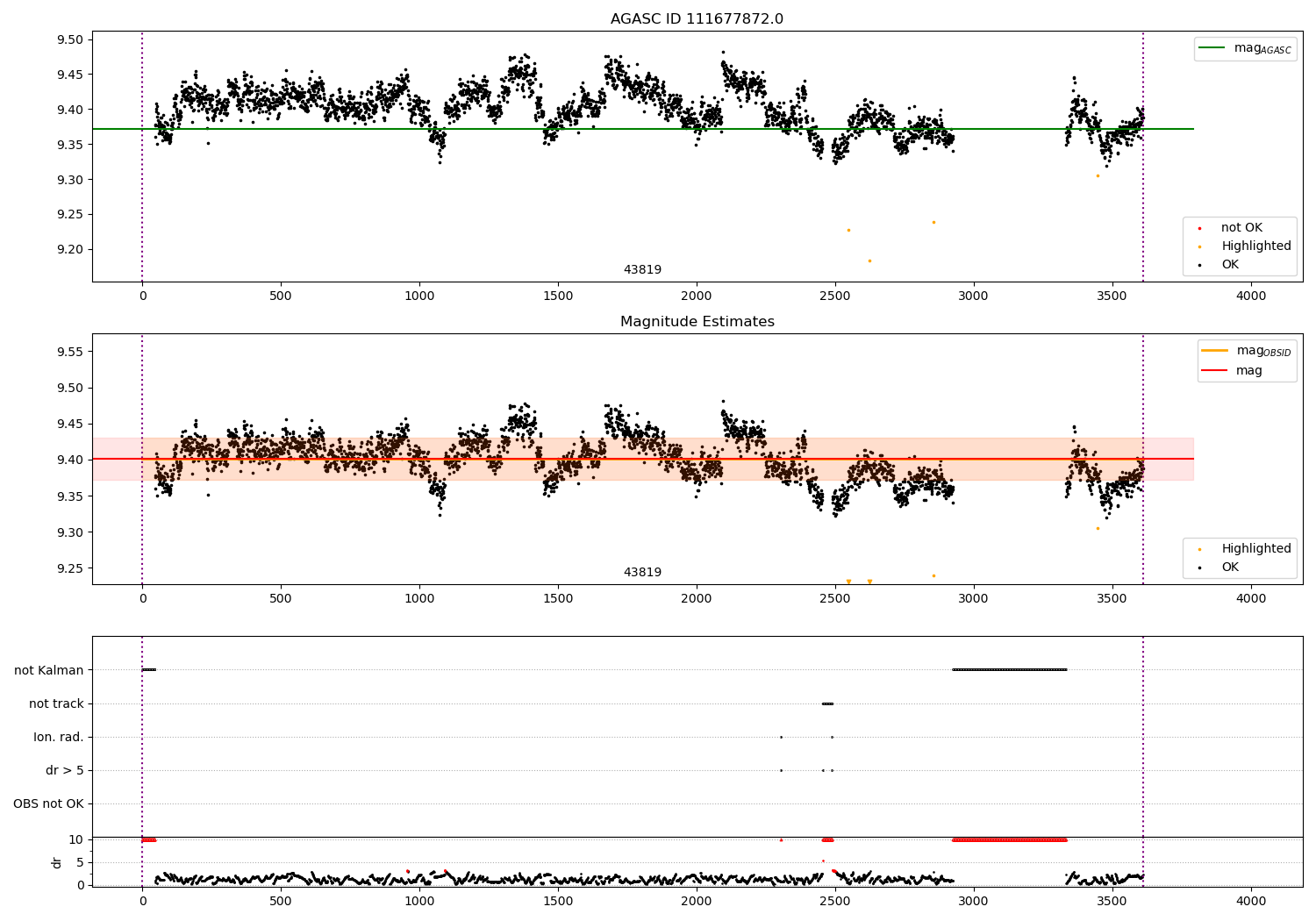
Task: Click the '10' tick on the dr axis
Action: (76, 839)
